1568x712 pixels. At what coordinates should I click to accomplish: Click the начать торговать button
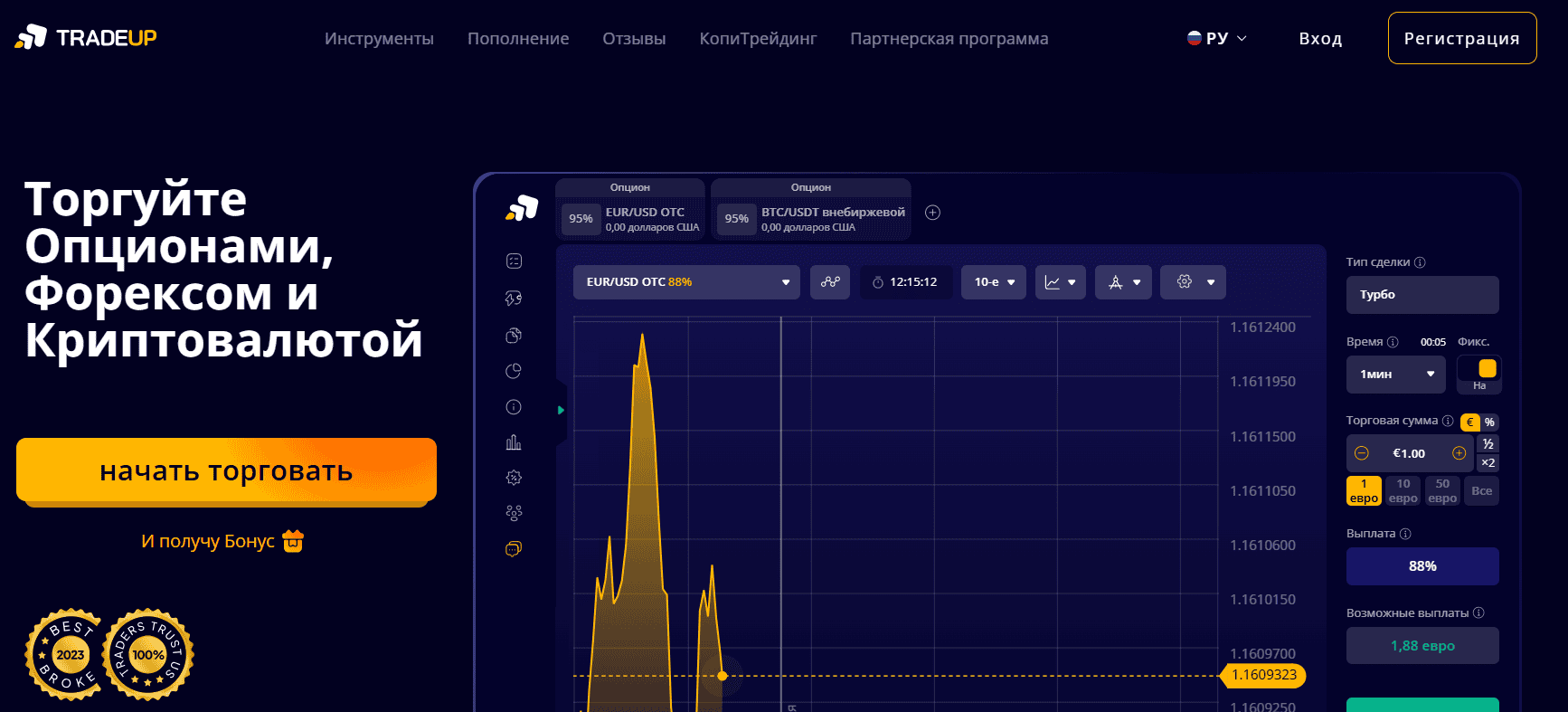click(226, 470)
